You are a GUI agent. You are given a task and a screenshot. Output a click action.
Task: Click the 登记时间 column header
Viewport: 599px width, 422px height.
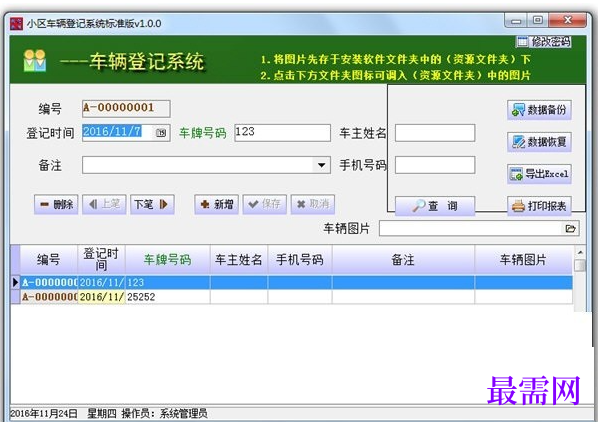[101, 260]
